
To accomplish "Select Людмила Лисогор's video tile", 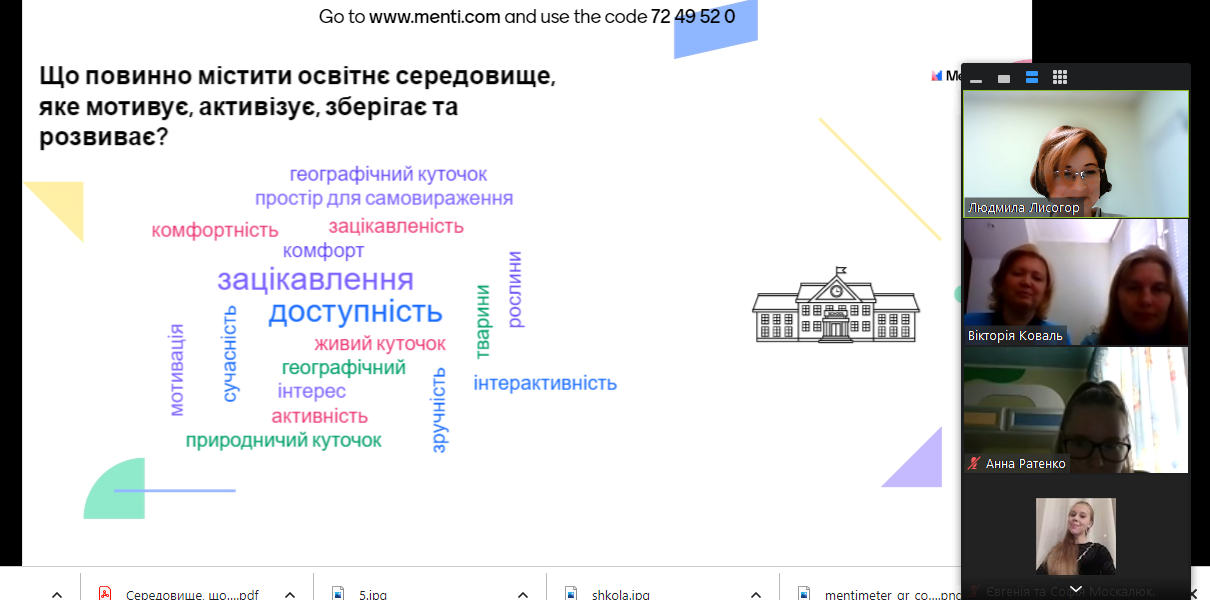I will pos(1075,153).
